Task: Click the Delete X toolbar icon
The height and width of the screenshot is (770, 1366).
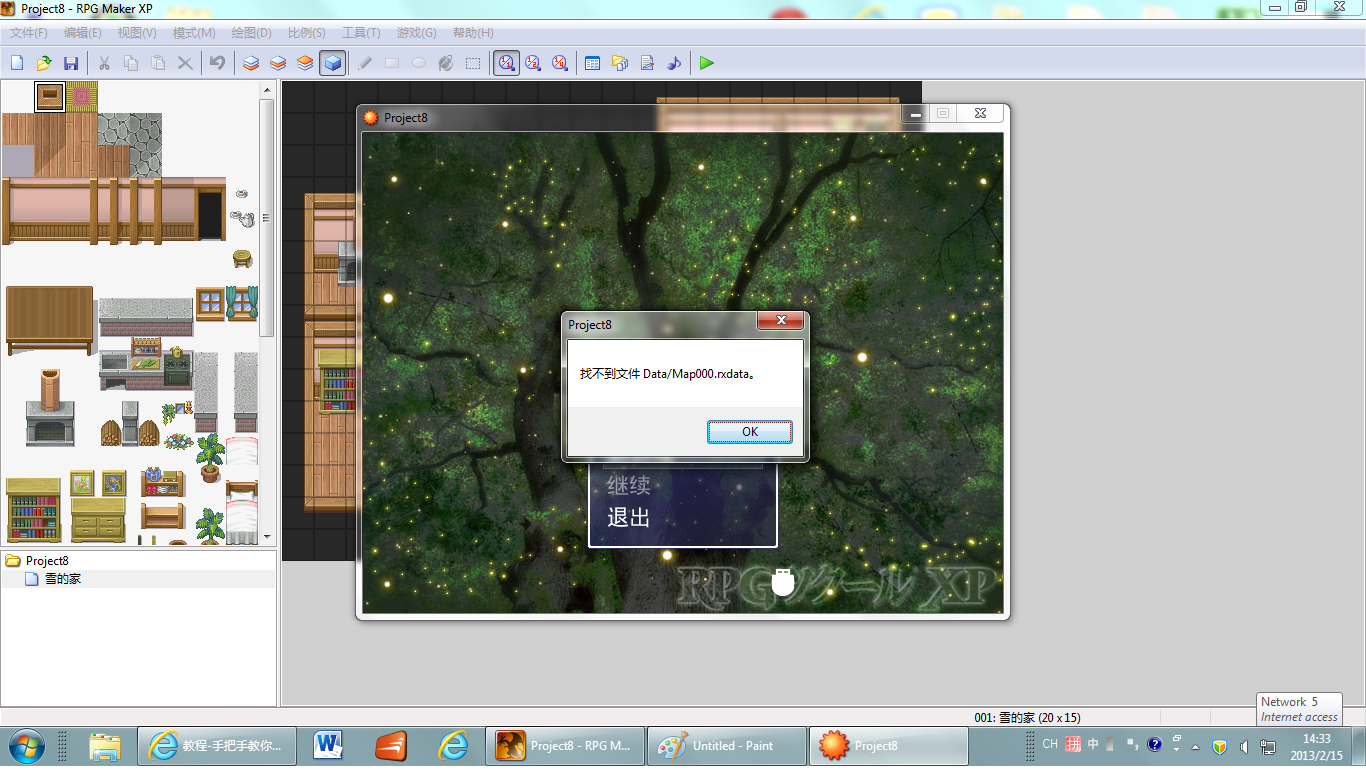Action: click(x=185, y=63)
